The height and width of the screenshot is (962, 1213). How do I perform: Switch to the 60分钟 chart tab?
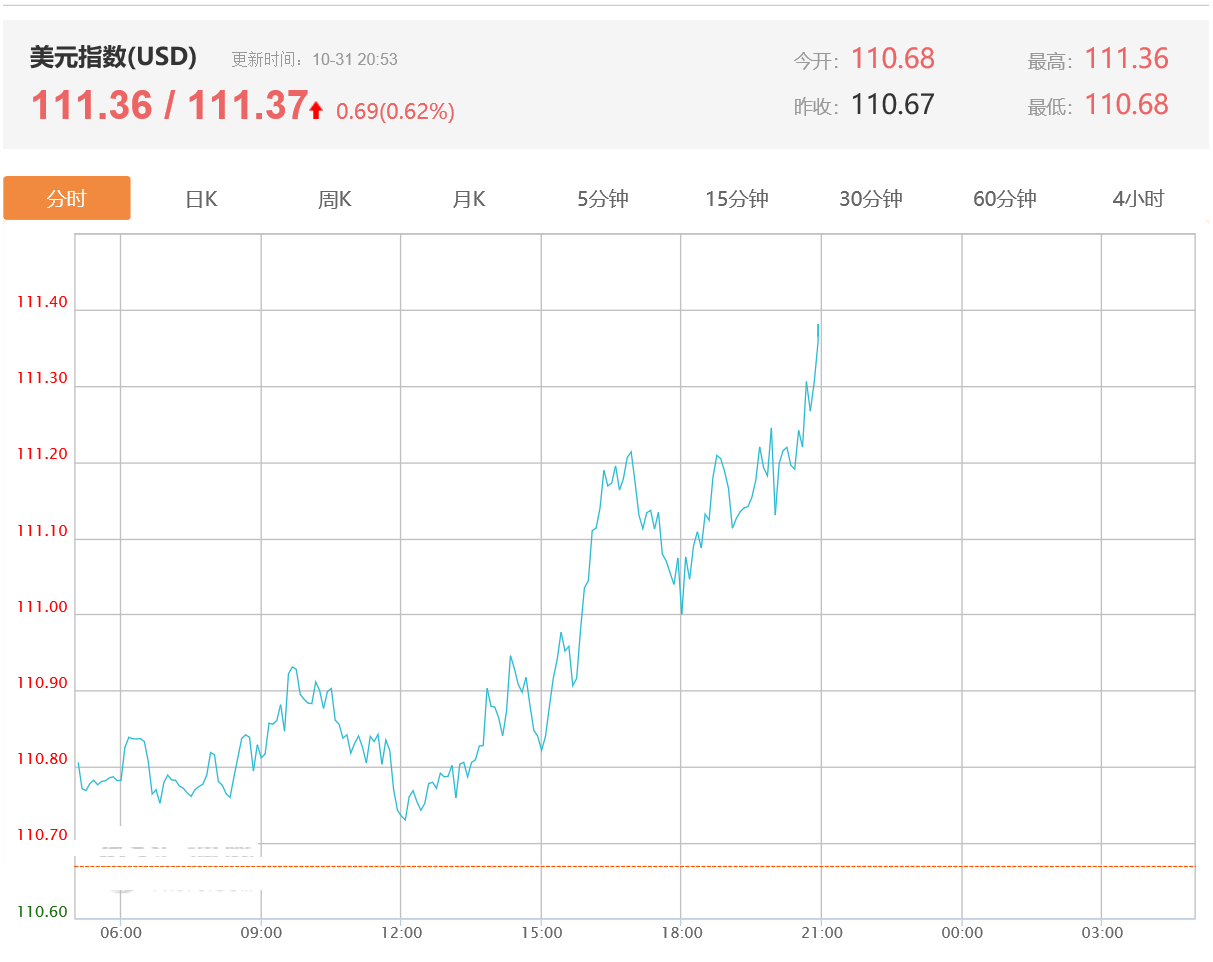(x=1005, y=199)
